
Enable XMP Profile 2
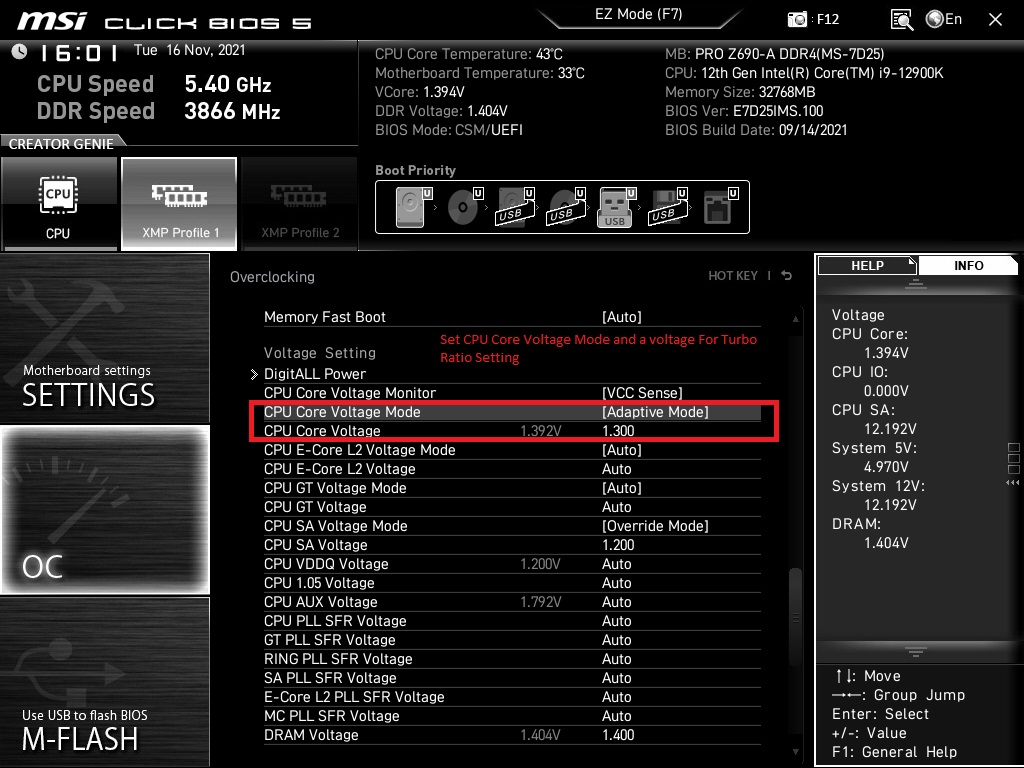coord(300,204)
